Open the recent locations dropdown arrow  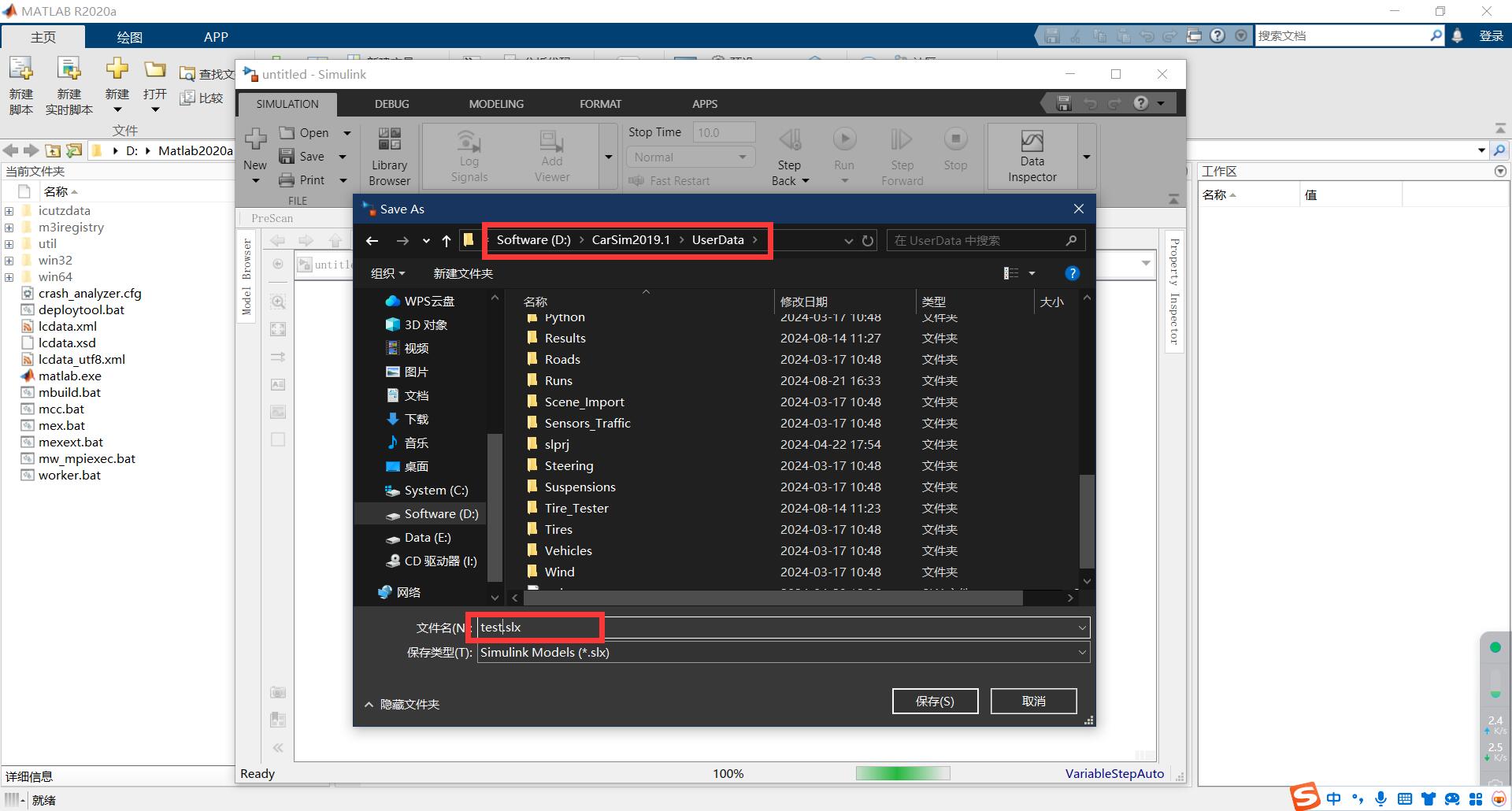[x=426, y=241]
